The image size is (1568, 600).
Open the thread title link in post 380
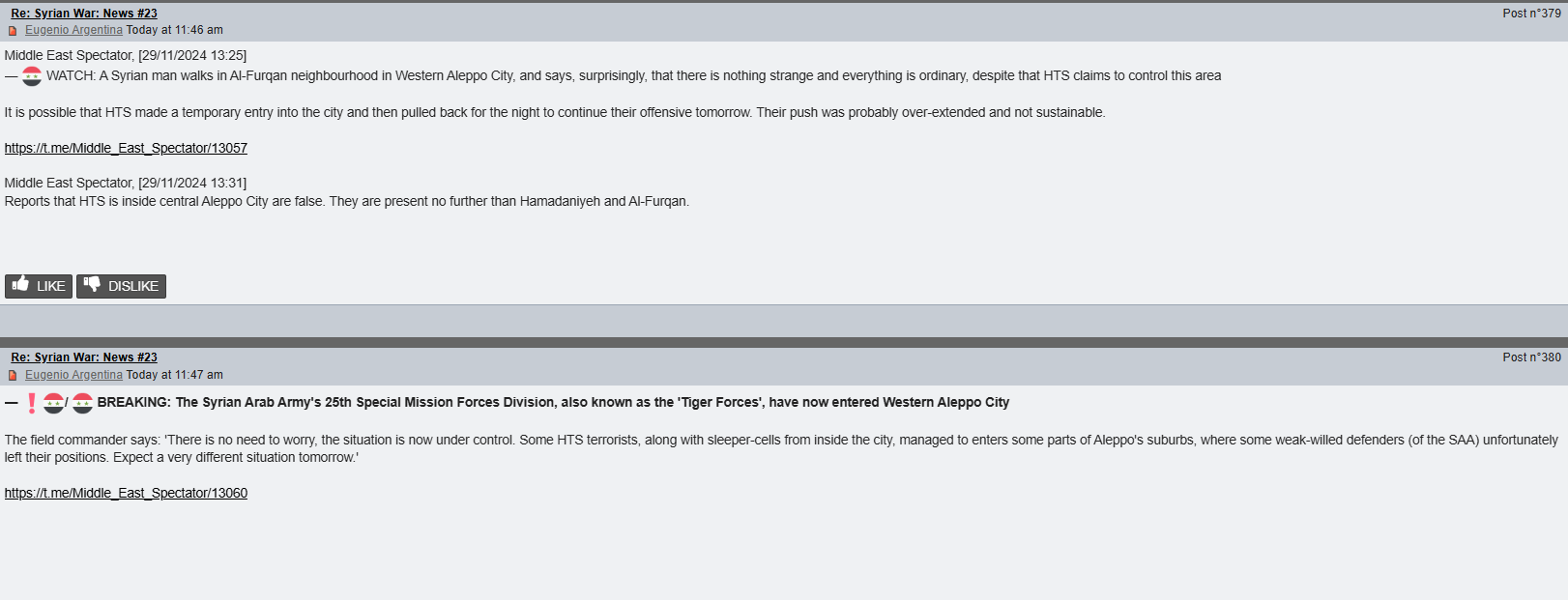[x=84, y=357]
